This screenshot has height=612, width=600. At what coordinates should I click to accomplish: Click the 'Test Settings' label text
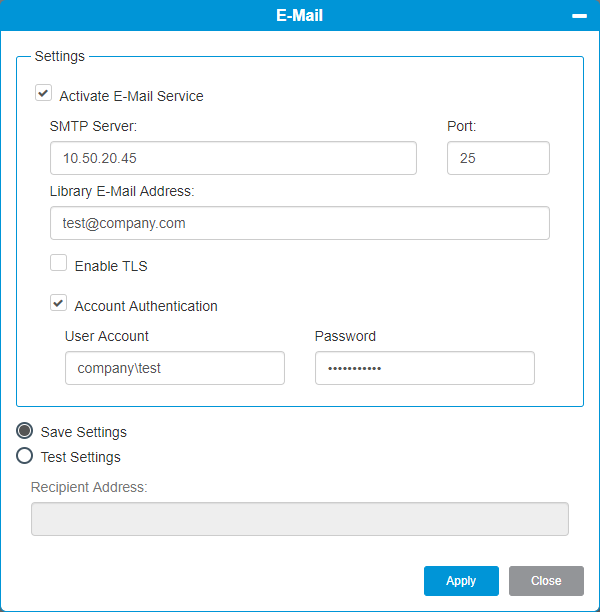tap(80, 457)
